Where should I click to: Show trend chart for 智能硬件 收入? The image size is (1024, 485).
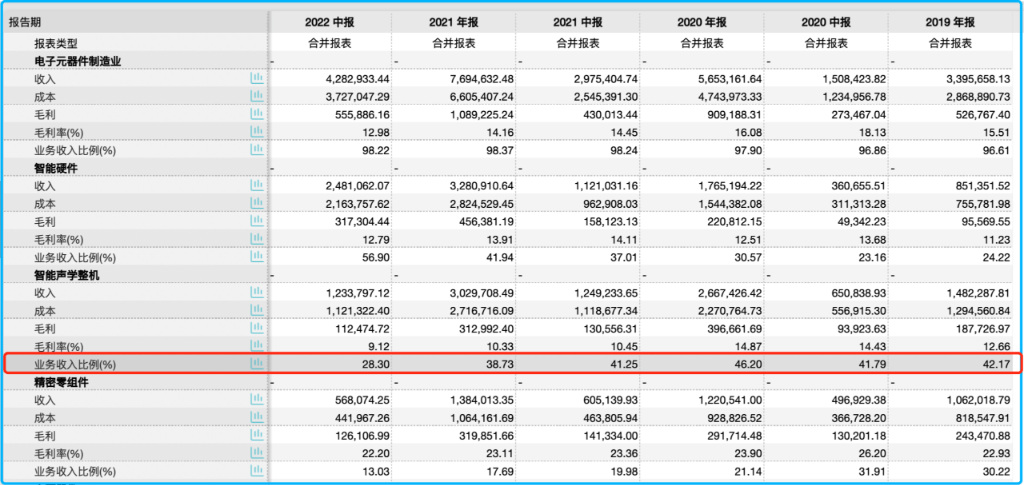pyautogui.click(x=256, y=185)
